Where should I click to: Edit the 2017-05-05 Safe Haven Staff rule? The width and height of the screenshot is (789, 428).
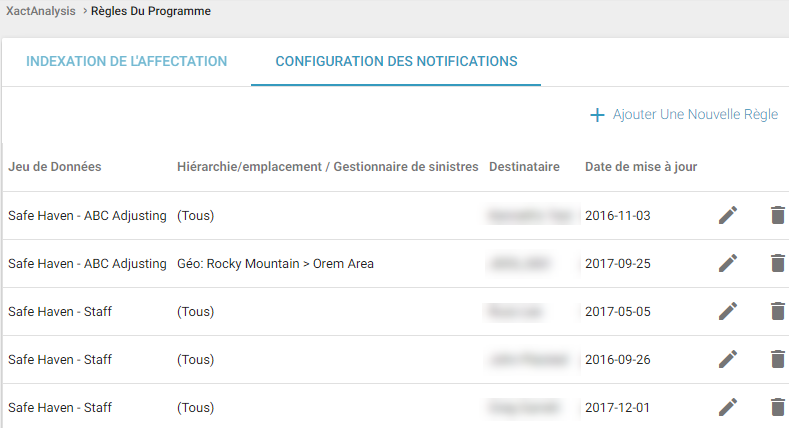(x=728, y=311)
